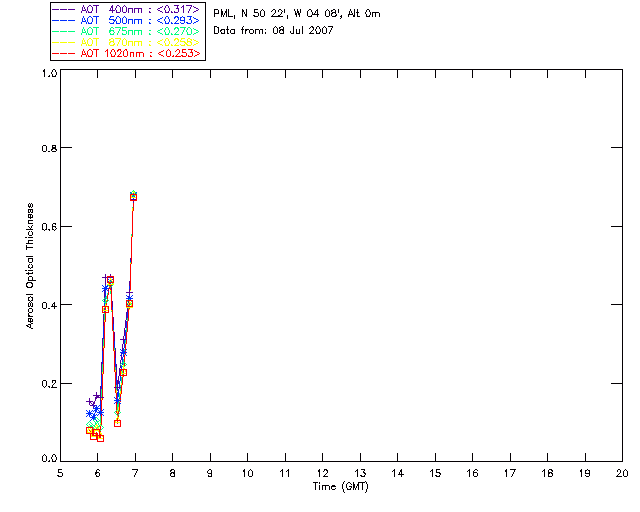
Task: Click the x-axis tick label 18
Action: [x=547, y=473]
